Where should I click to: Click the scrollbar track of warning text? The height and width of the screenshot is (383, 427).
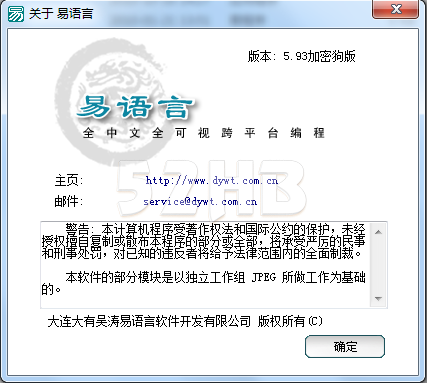(378, 265)
